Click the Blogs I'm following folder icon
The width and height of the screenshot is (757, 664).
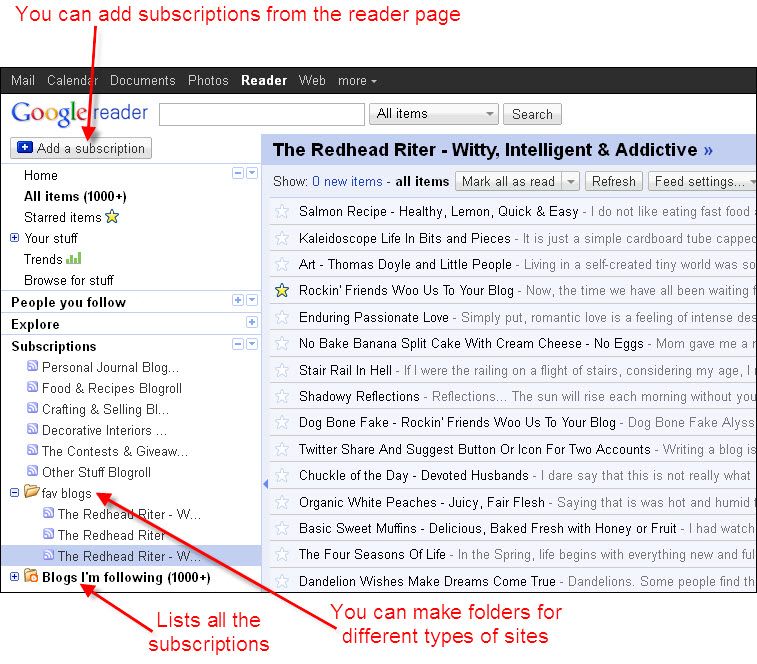pyautogui.click(x=31, y=576)
